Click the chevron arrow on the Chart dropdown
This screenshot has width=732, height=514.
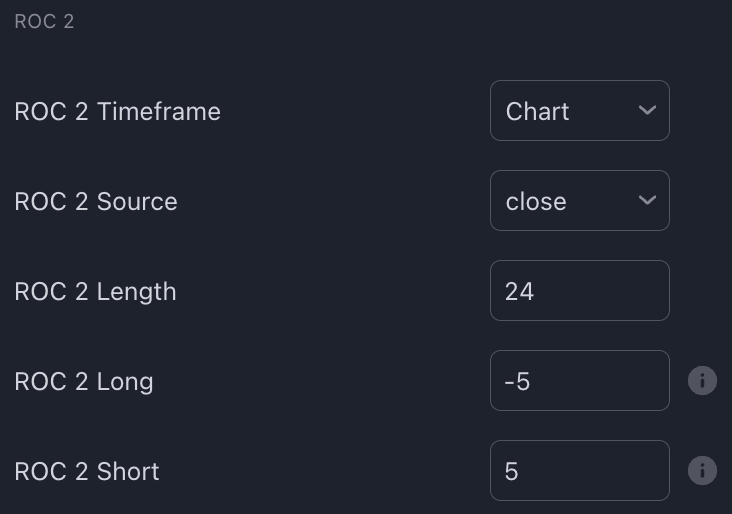click(647, 111)
